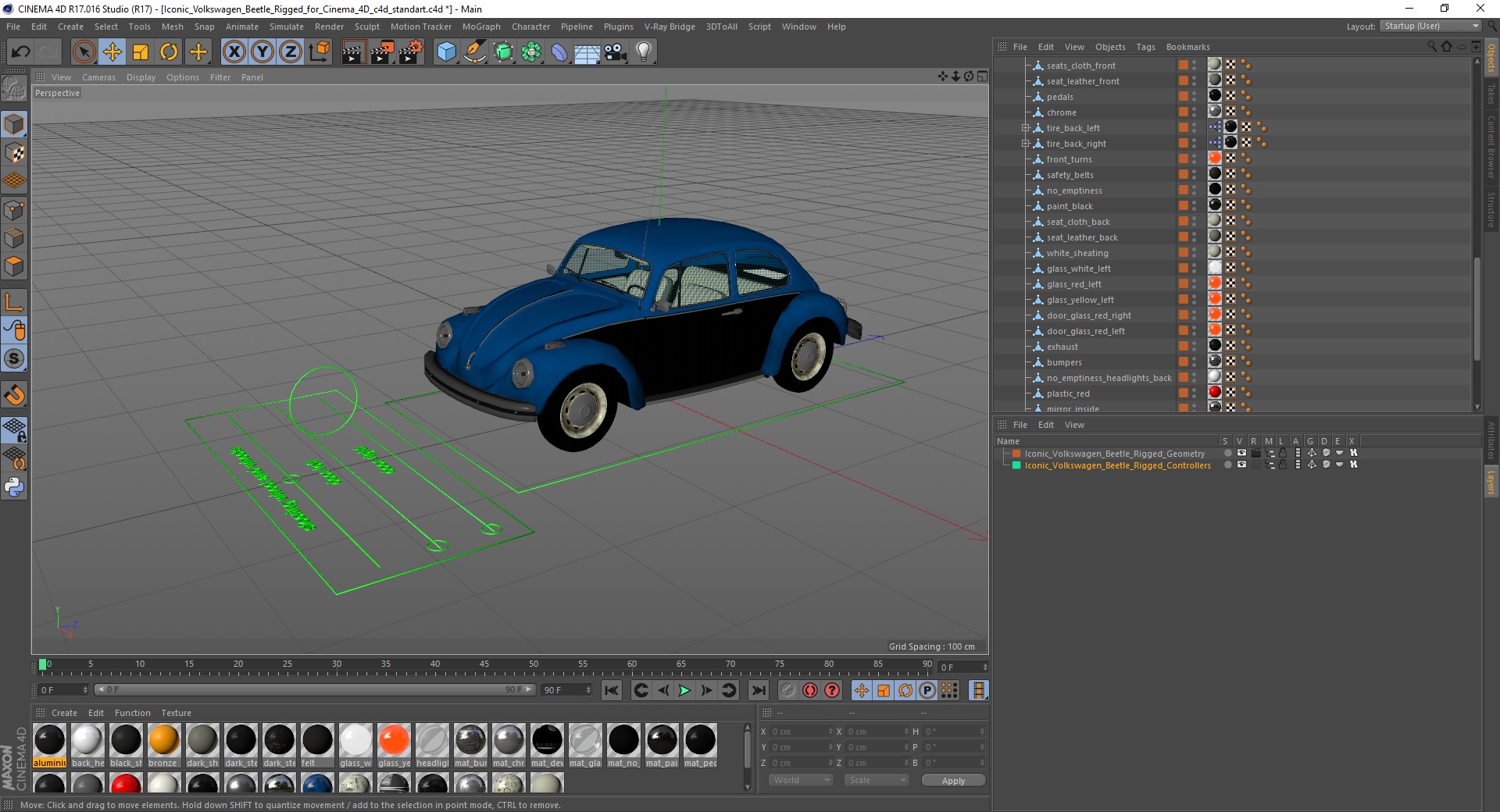Click Material Manager Function menu
Image resolution: width=1500 pixels, height=812 pixels.
point(133,713)
